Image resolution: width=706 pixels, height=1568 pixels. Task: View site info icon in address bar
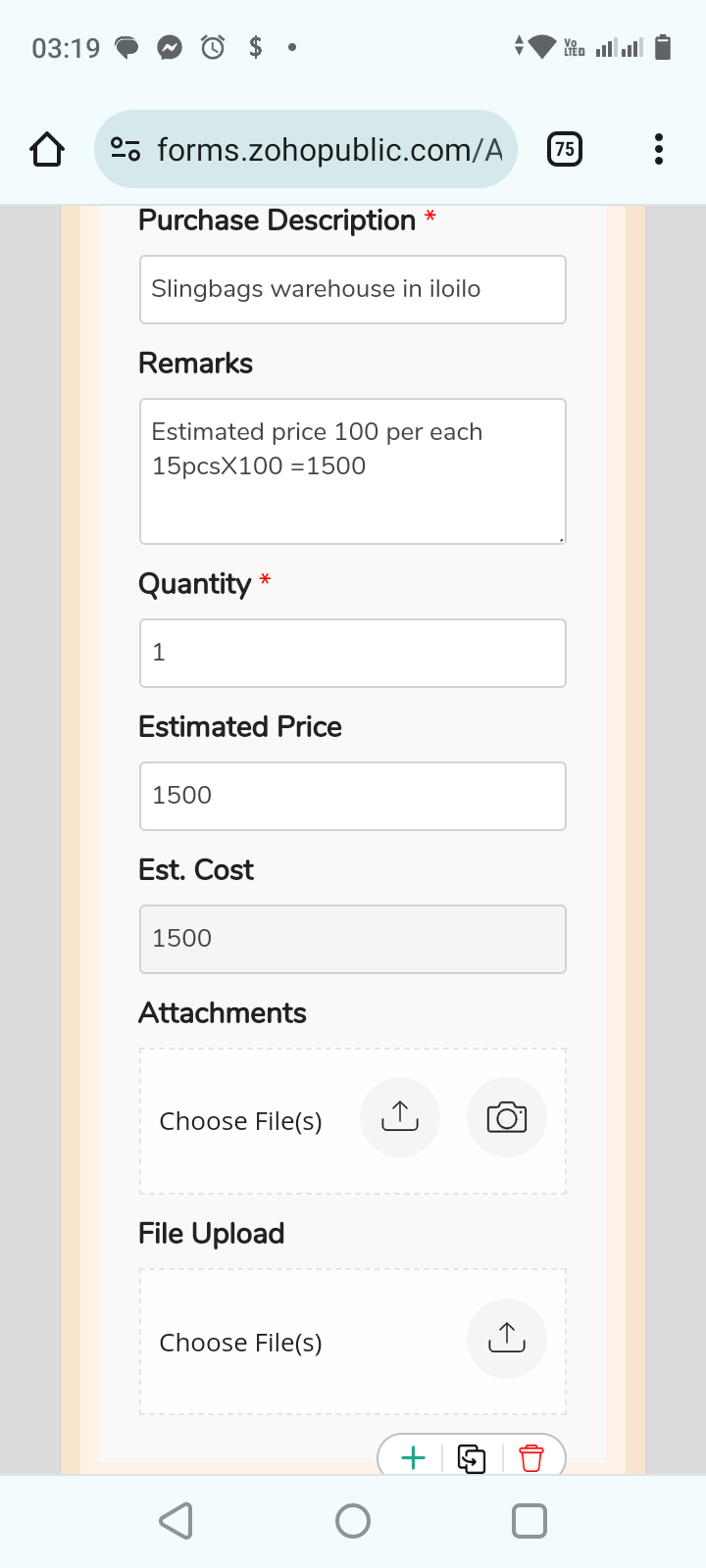(126, 149)
